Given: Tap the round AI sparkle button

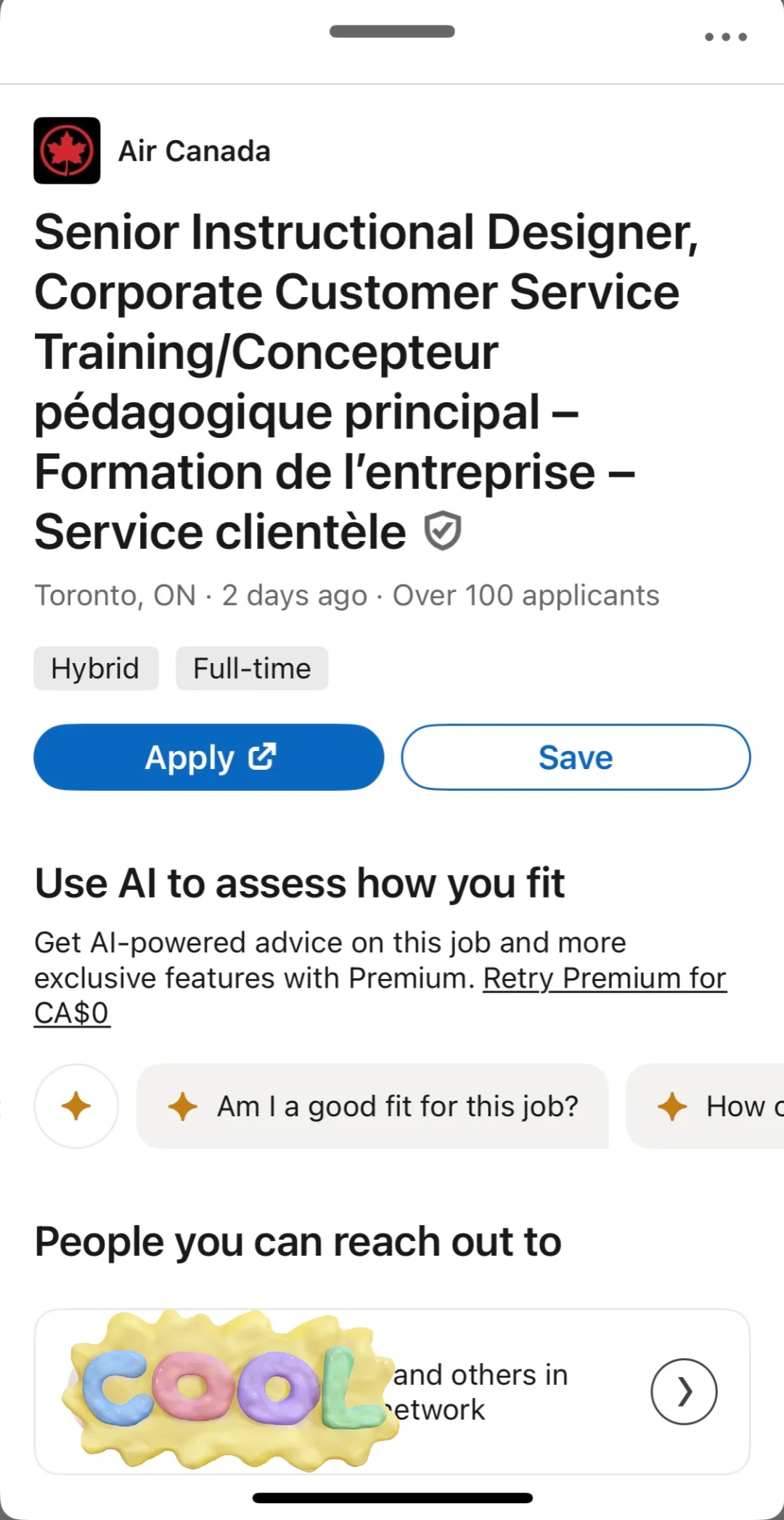Looking at the screenshot, I should (x=76, y=1106).
